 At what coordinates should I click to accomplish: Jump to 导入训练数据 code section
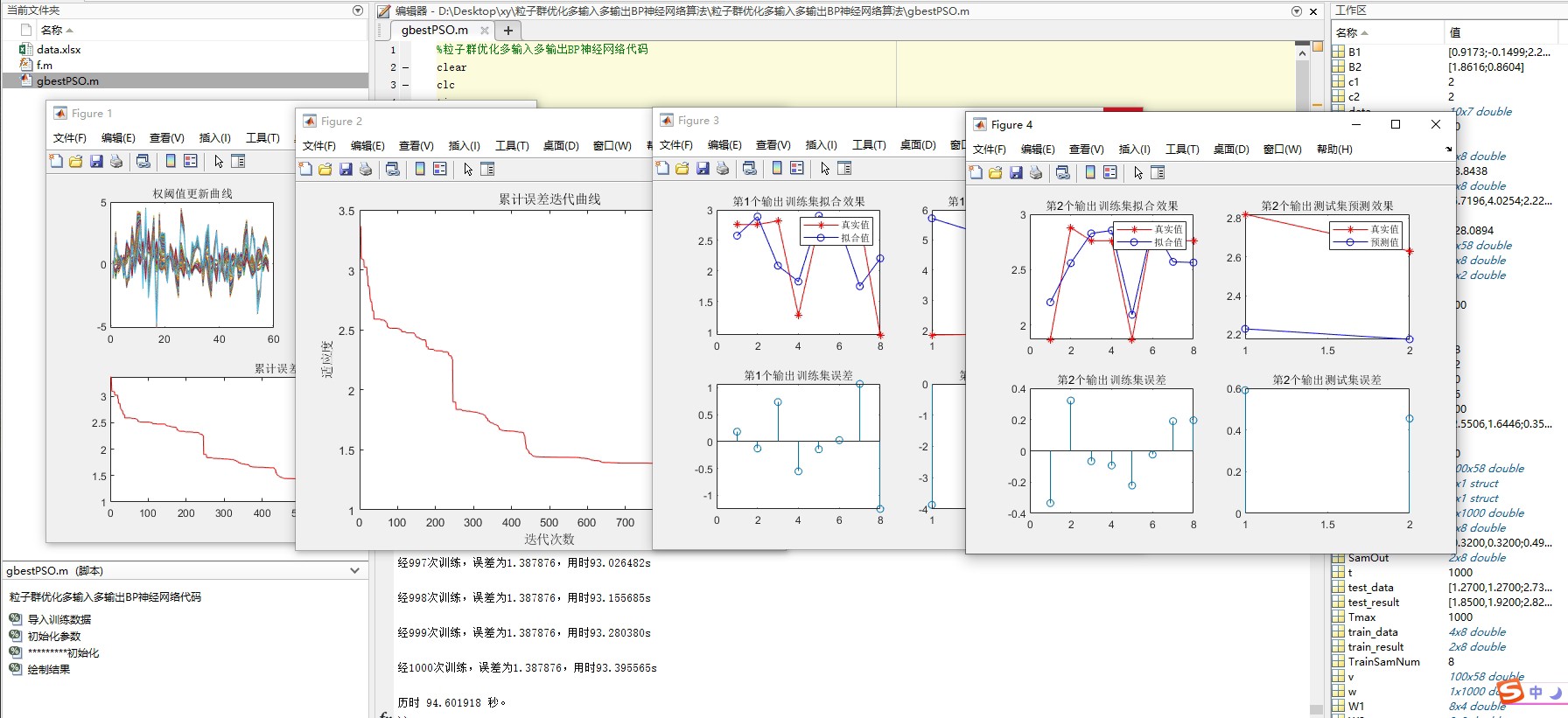(x=59, y=619)
